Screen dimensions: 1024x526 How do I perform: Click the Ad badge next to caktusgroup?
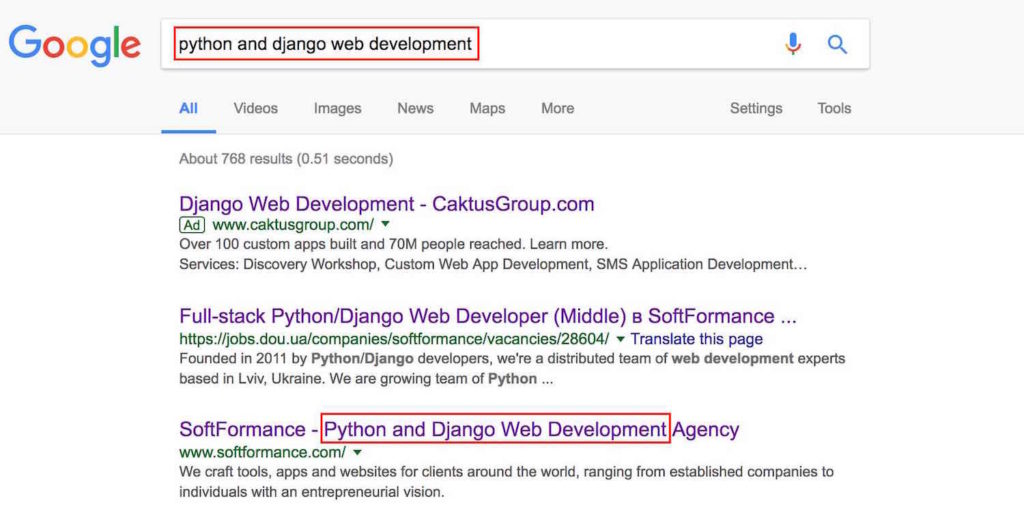[x=192, y=225]
